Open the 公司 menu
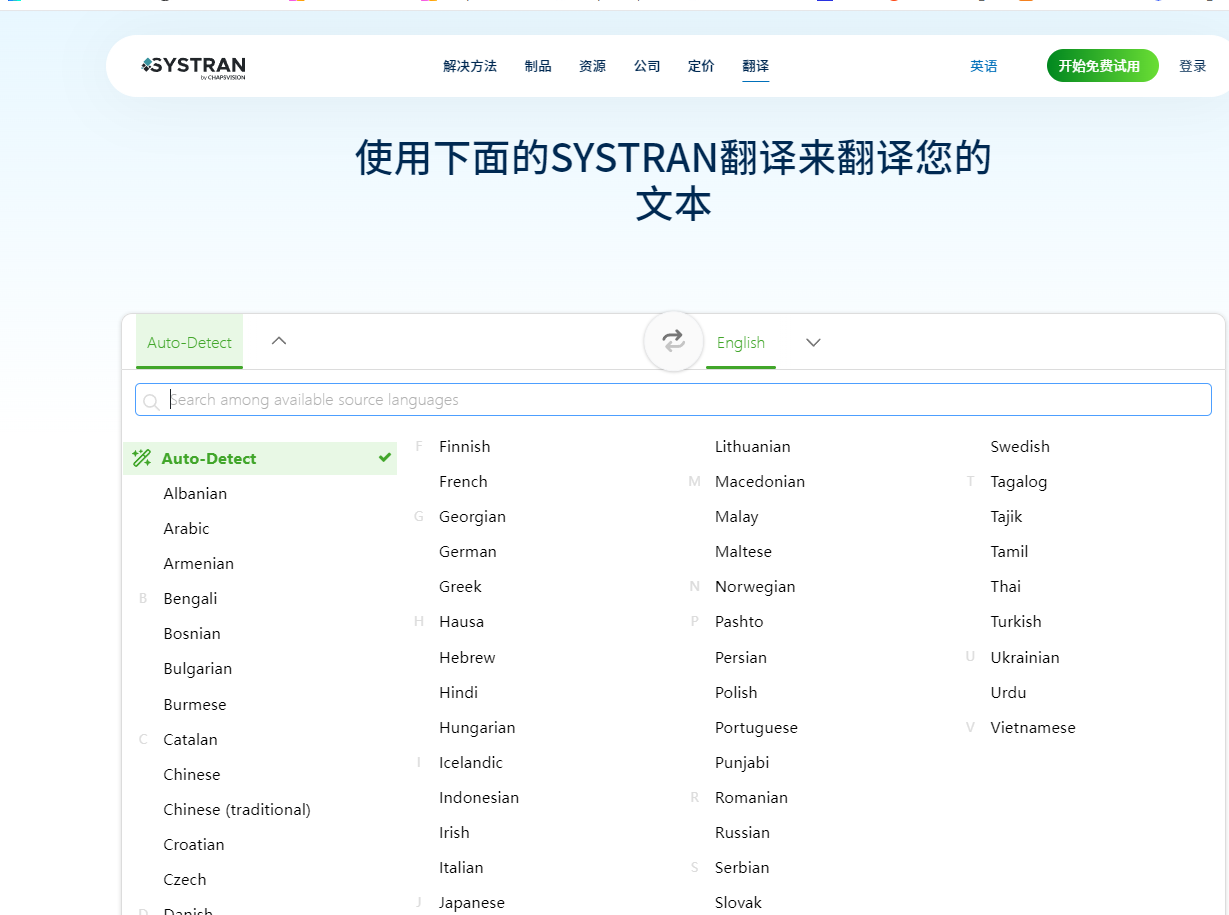The height and width of the screenshot is (915, 1229). pos(647,66)
